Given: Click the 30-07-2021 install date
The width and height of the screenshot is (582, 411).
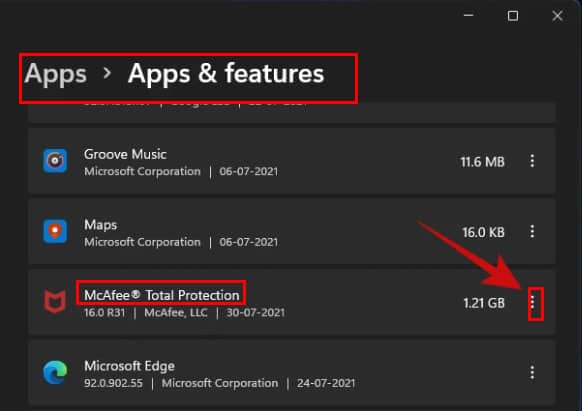Looking at the screenshot, I should (256, 313).
